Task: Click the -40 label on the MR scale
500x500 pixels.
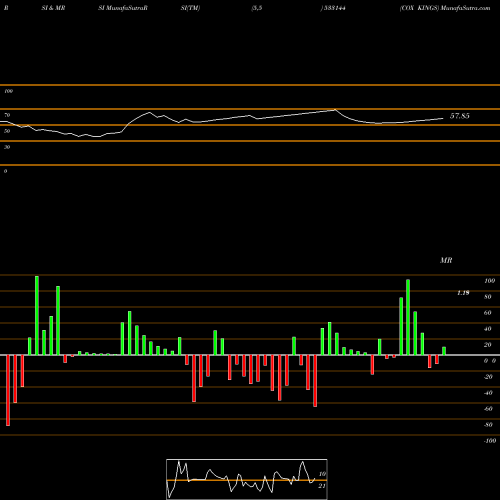Action: click(488, 393)
